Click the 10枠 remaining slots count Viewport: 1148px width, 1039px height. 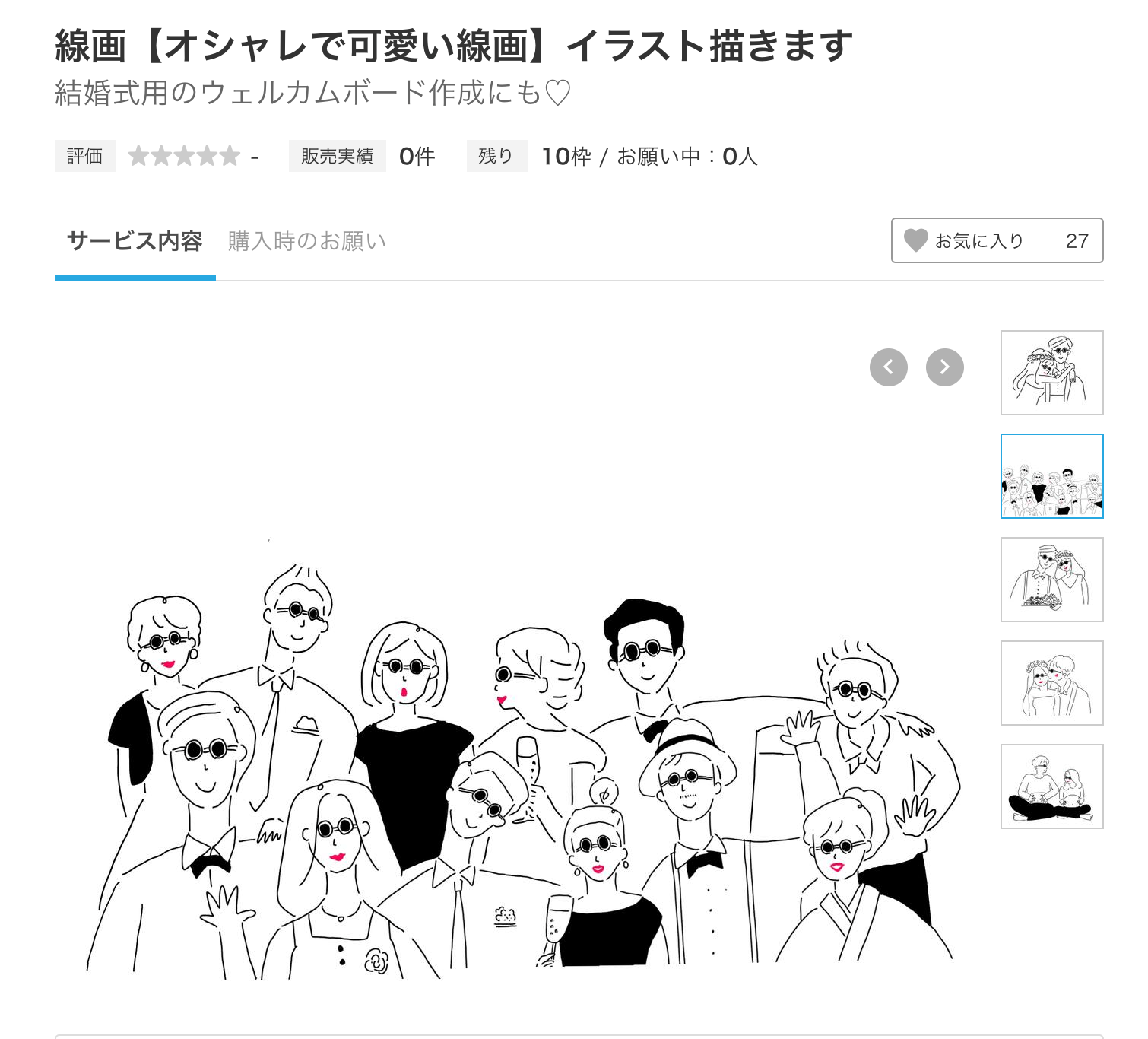[x=566, y=156]
